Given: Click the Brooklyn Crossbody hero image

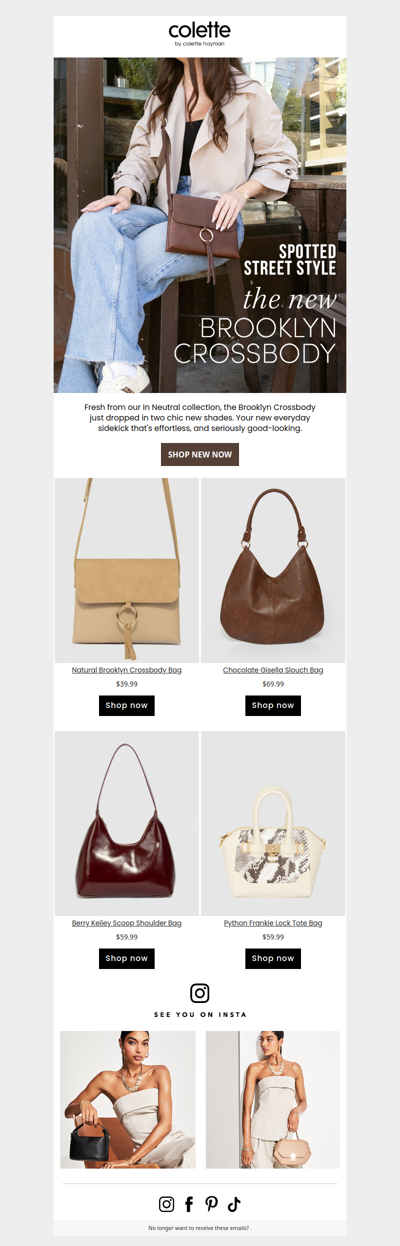Looking at the screenshot, I should pos(200,225).
